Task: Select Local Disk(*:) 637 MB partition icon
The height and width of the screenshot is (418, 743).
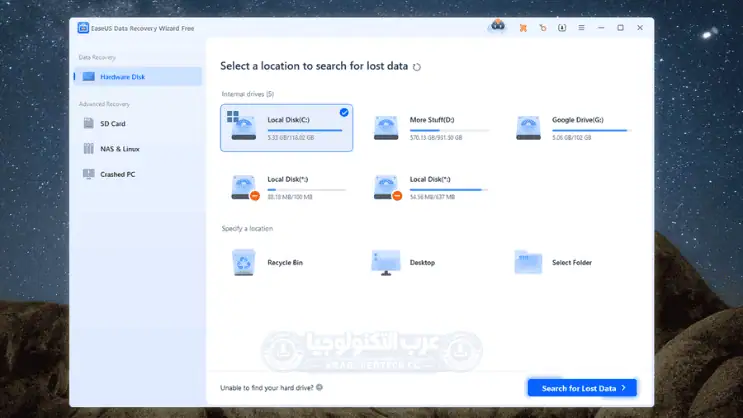Action: [387, 187]
